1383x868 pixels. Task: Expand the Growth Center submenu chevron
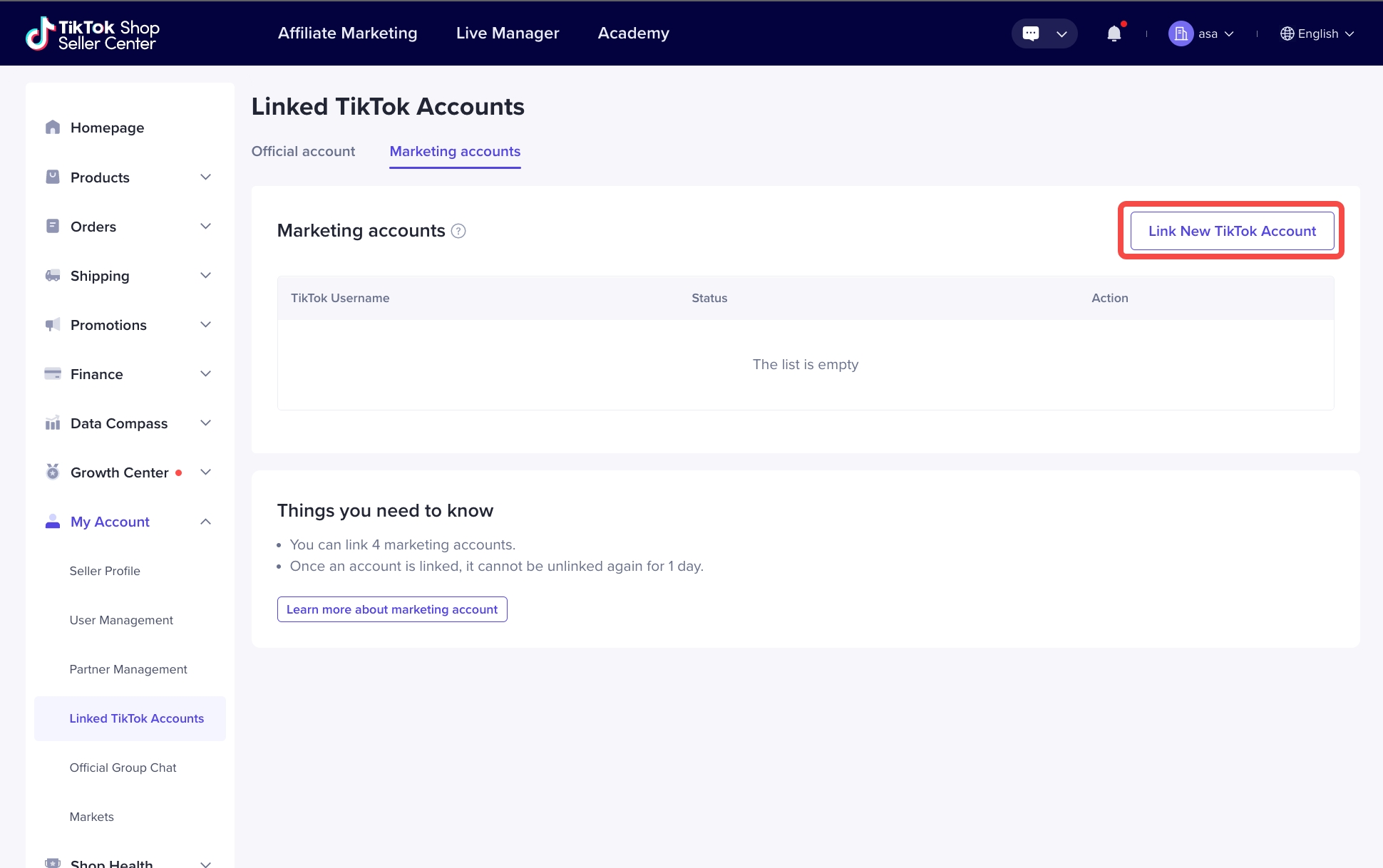point(206,472)
